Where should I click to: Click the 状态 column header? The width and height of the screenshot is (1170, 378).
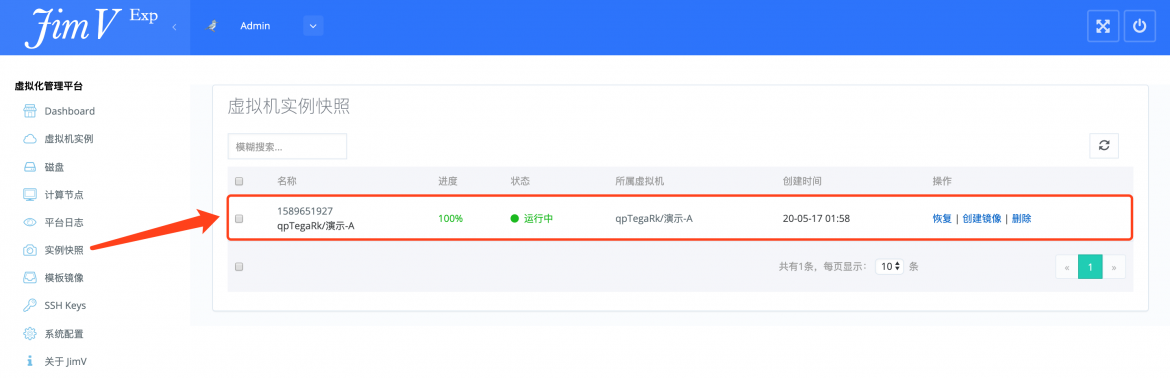pyautogui.click(x=520, y=181)
